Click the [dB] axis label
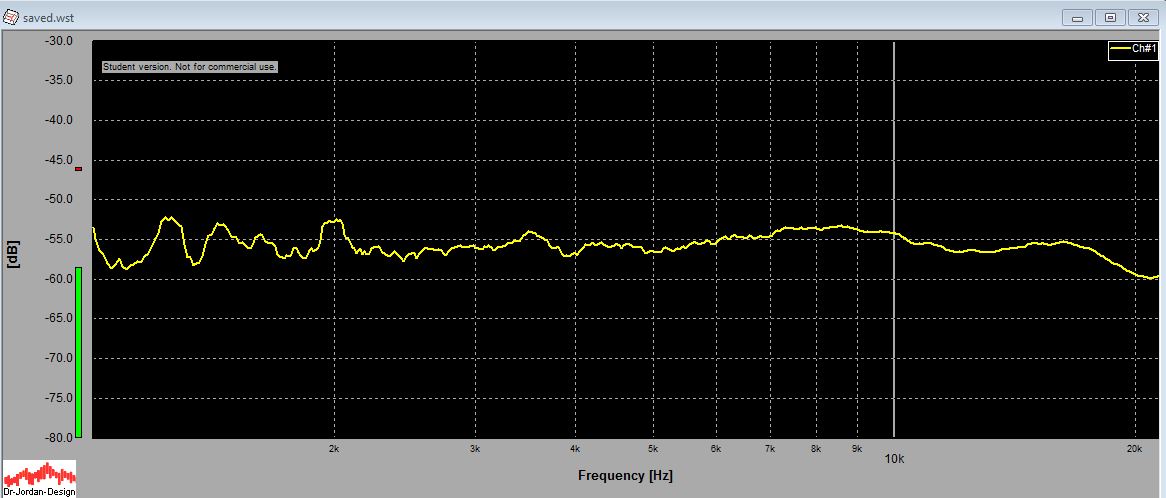This screenshot has width=1166, height=498. (13, 253)
